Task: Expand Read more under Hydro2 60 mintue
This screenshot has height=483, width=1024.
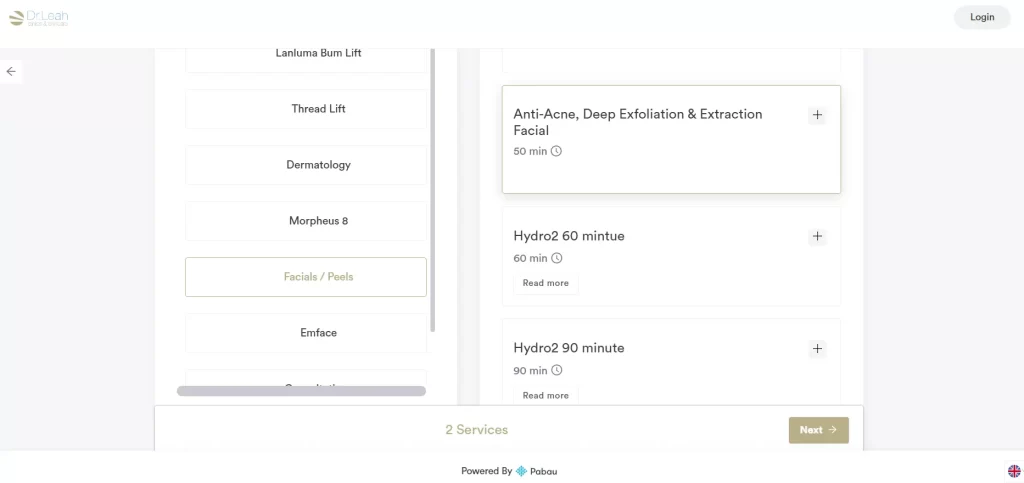Action: 546,284
